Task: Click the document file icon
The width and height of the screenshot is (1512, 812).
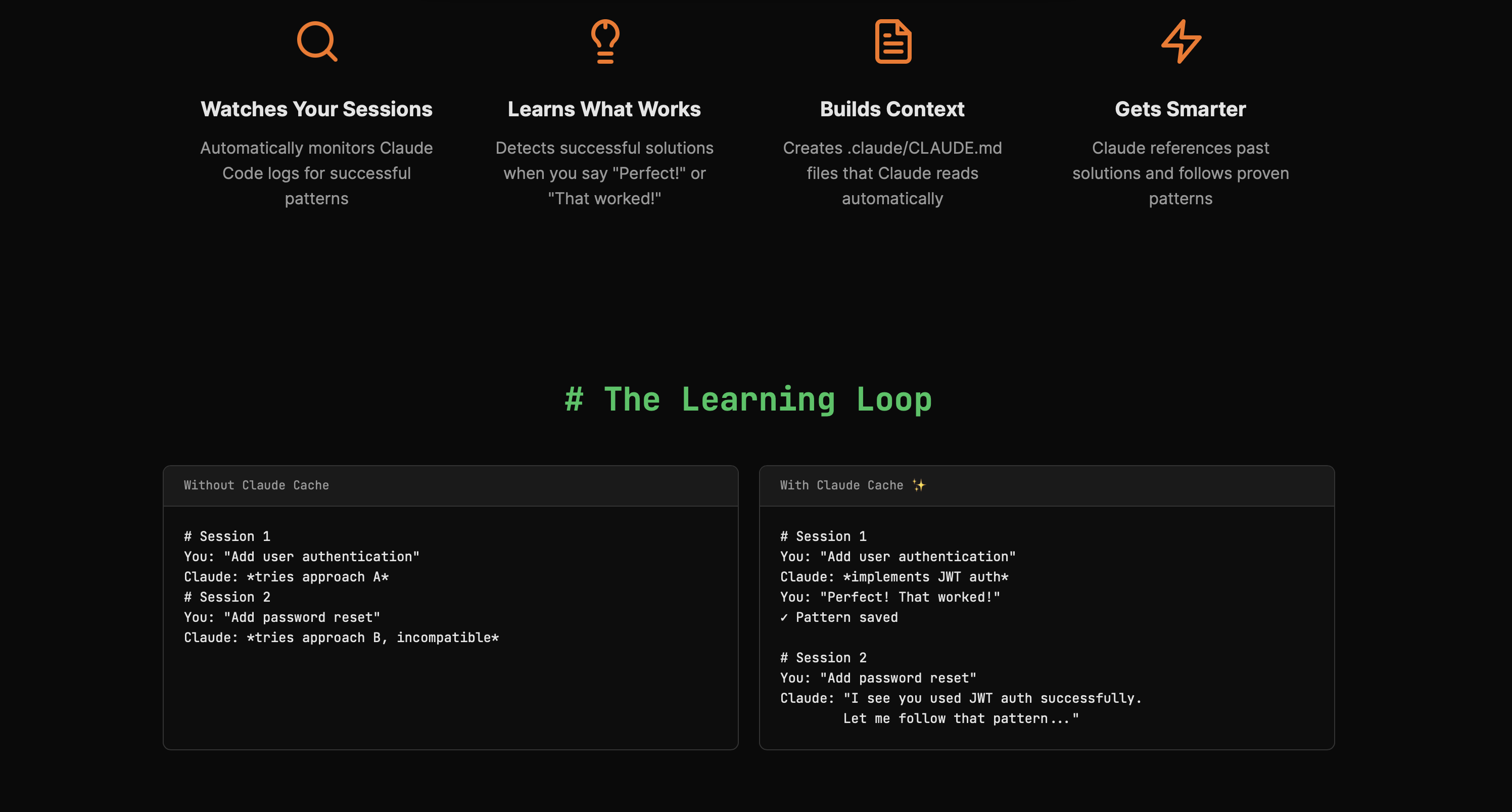Action: 893,41
